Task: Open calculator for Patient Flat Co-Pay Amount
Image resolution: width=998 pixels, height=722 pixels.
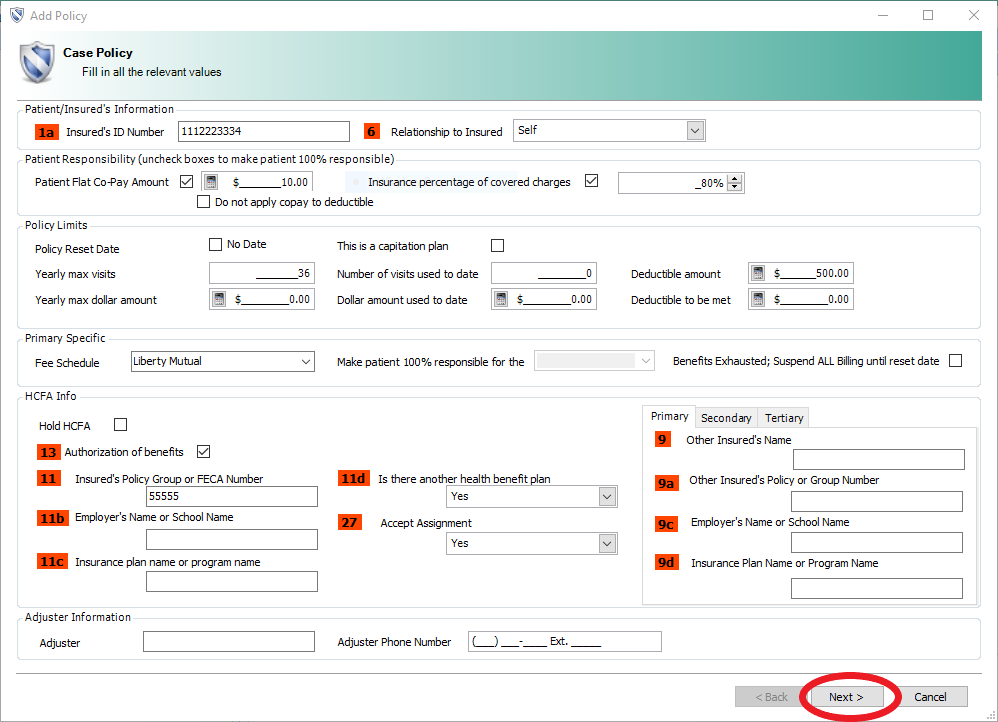Action: 212,182
